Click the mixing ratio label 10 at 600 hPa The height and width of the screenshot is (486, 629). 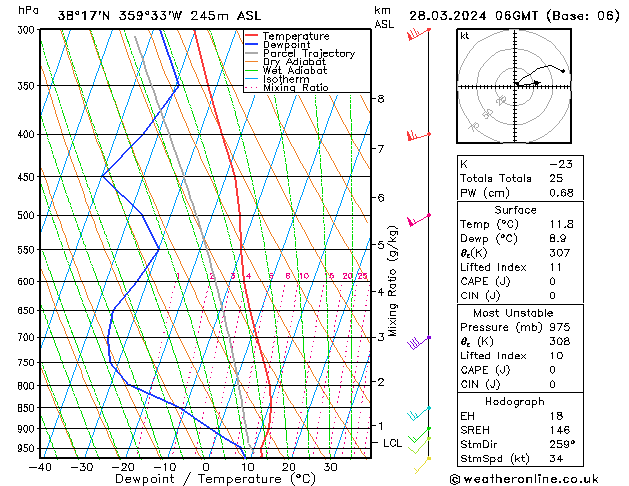pos(304,276)
